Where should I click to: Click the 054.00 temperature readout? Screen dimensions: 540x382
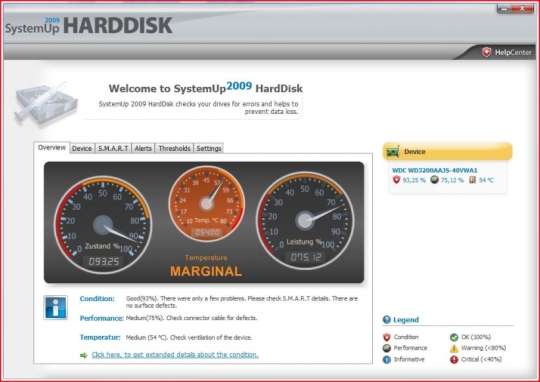click(207, 233)
